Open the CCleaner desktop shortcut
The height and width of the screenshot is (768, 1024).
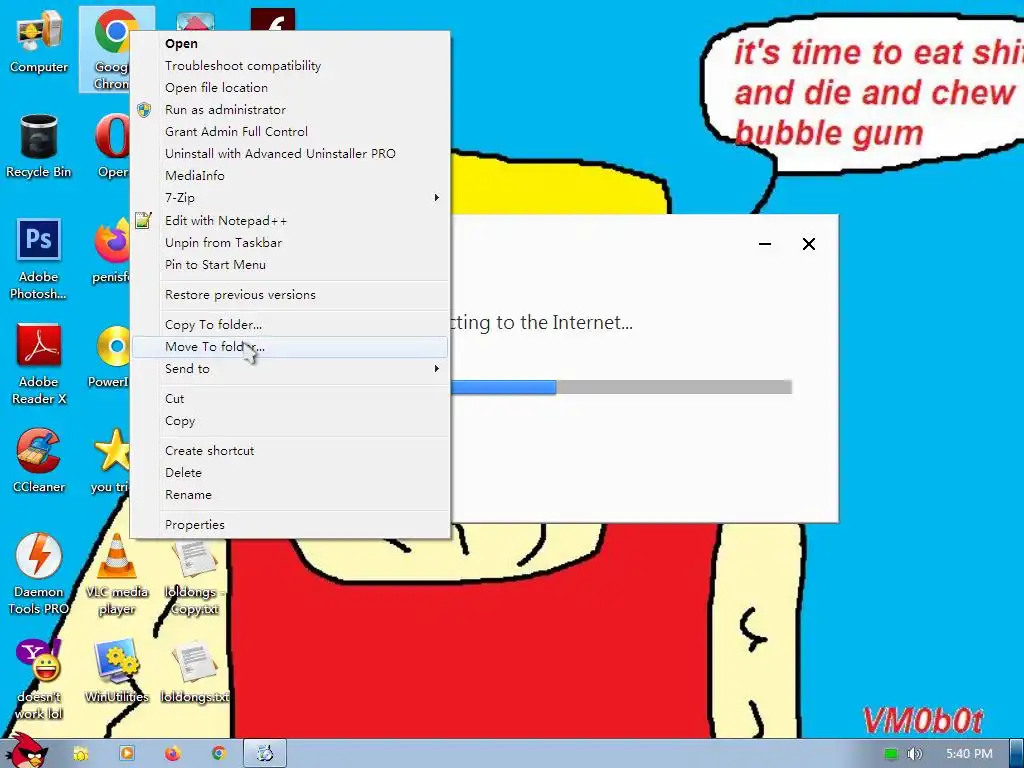(x=39, y=462)
